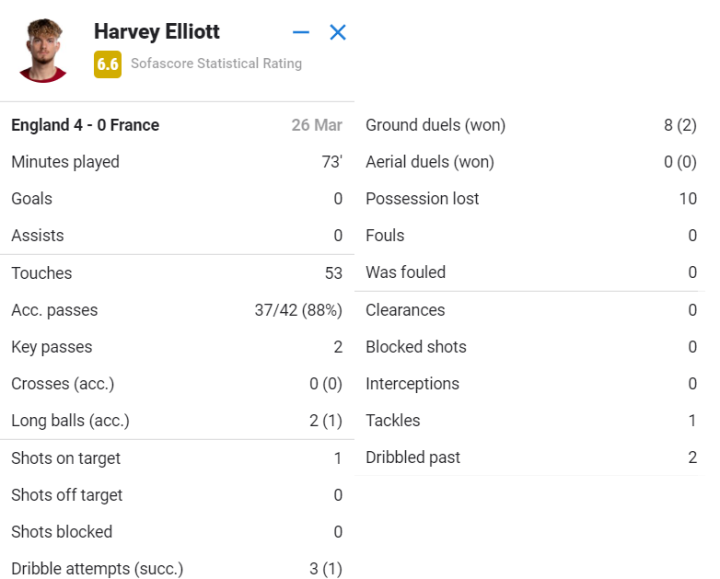Click the Sofascore Statistical Rating label
The width and height of the screenshot is (720, 579).
(216, 64)
